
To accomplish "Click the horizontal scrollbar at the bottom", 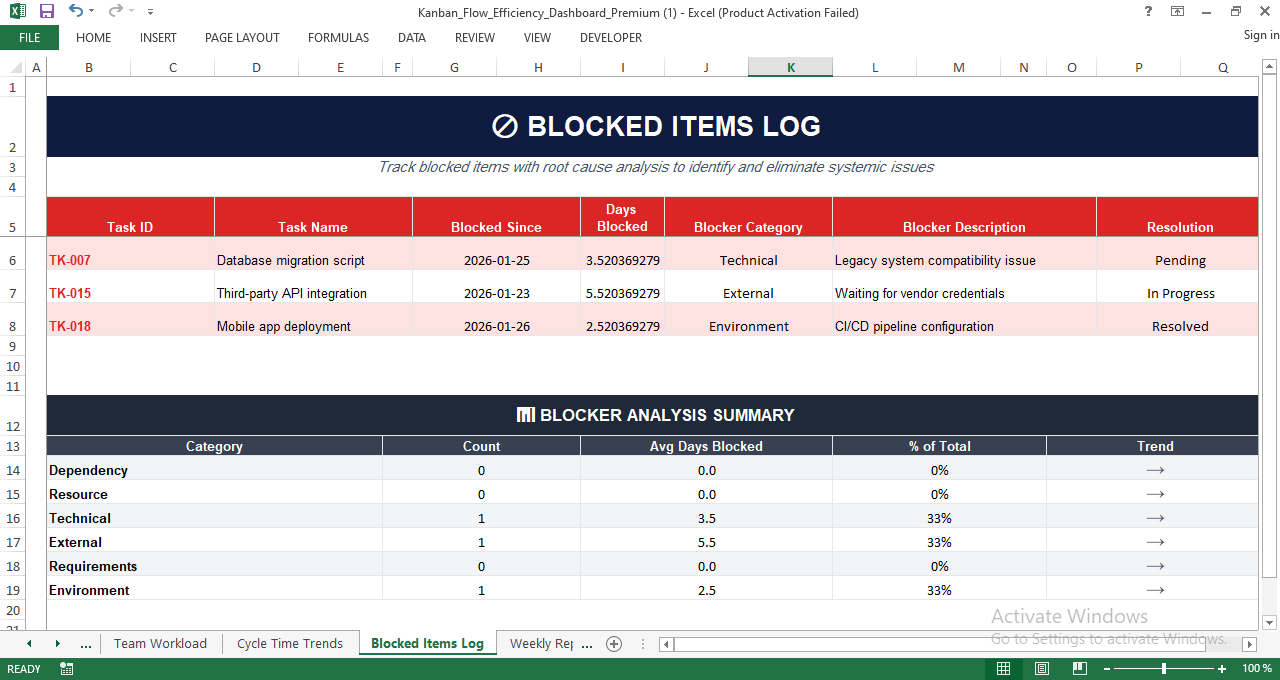I will 950,644.
